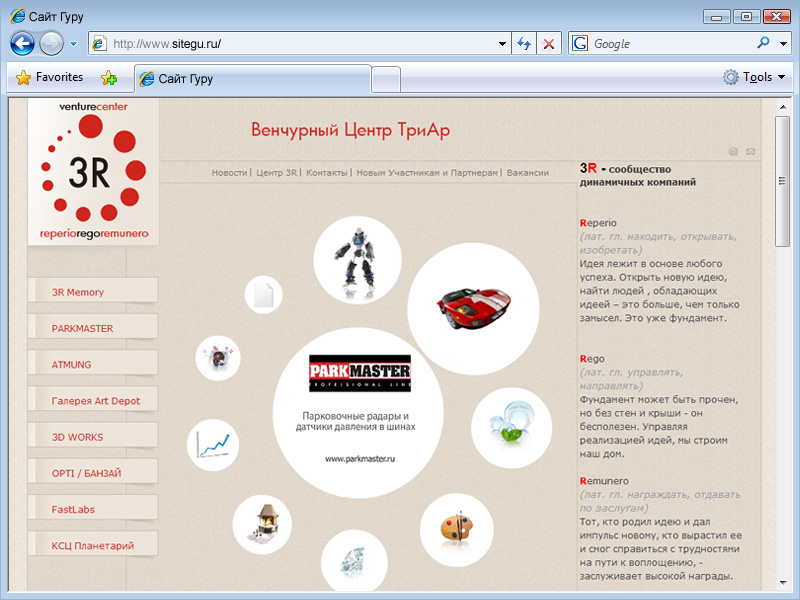Image resolution: width=800 pixels, height=600 pixels.
Task: Click the blank document circle icon
Action: [x=263, y=295]
